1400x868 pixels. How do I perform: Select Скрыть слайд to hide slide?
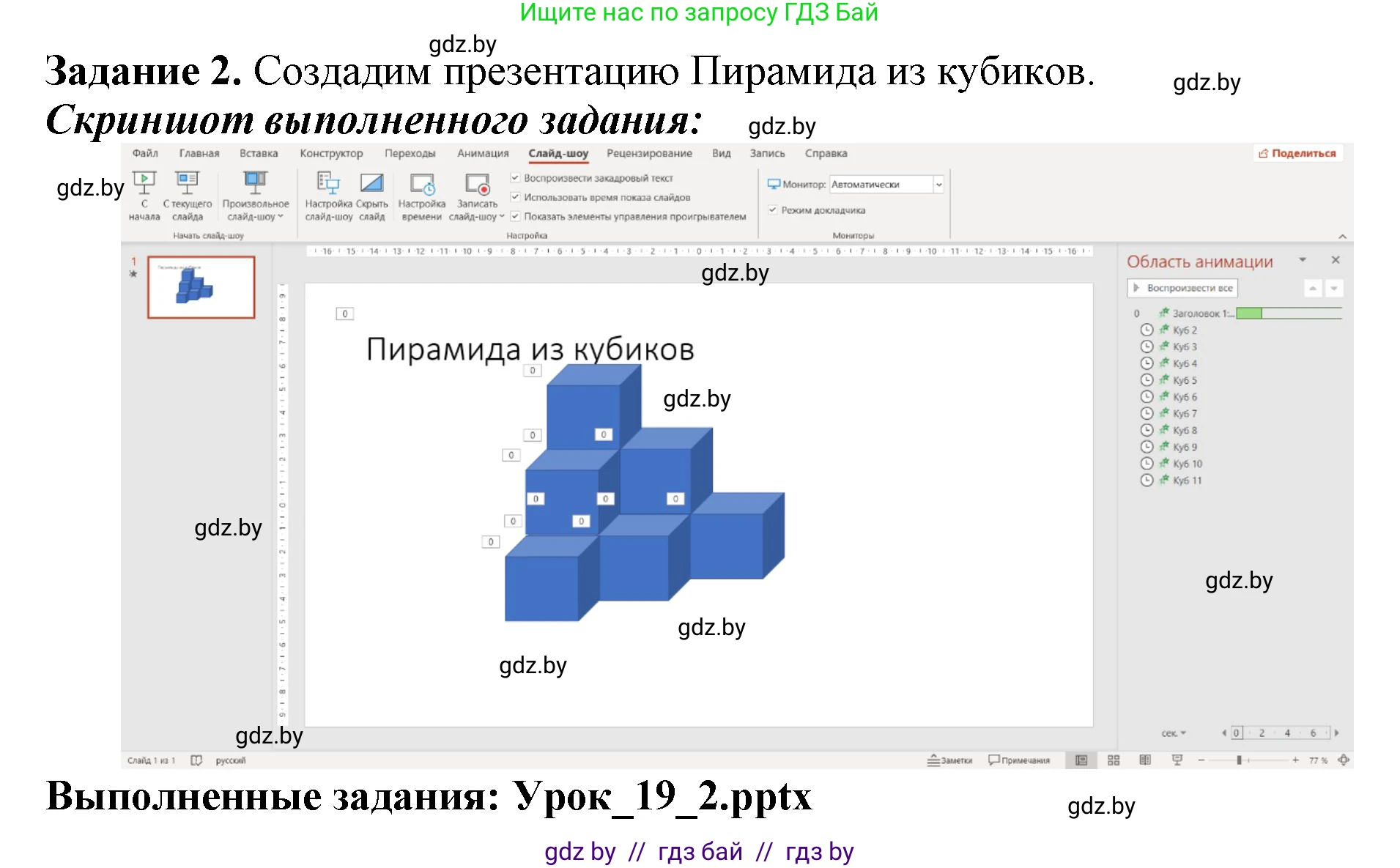(x=372, y=194)
